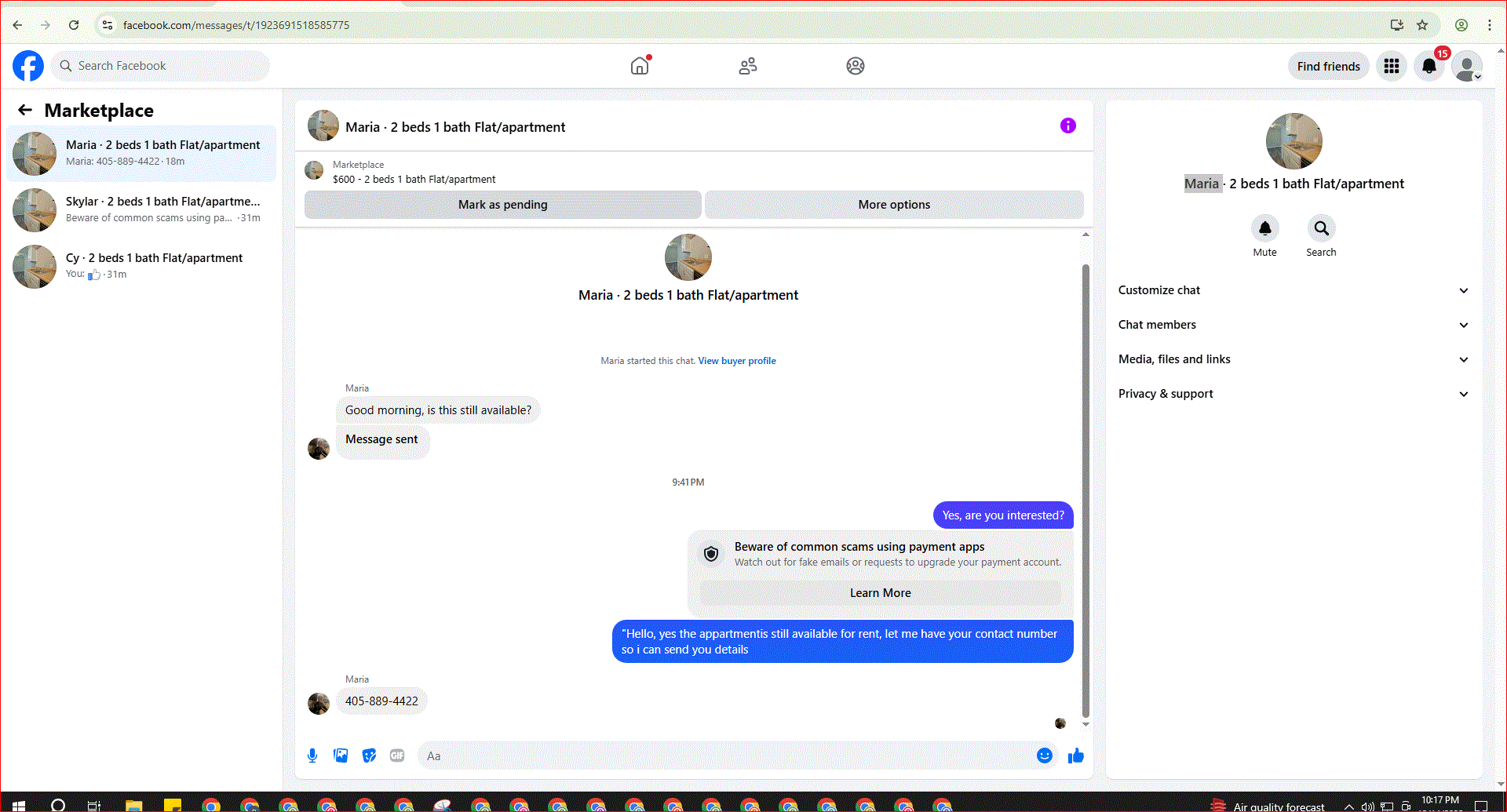Open File Explorer from taskbar
1507x812 pixels.
click(133, 805)
